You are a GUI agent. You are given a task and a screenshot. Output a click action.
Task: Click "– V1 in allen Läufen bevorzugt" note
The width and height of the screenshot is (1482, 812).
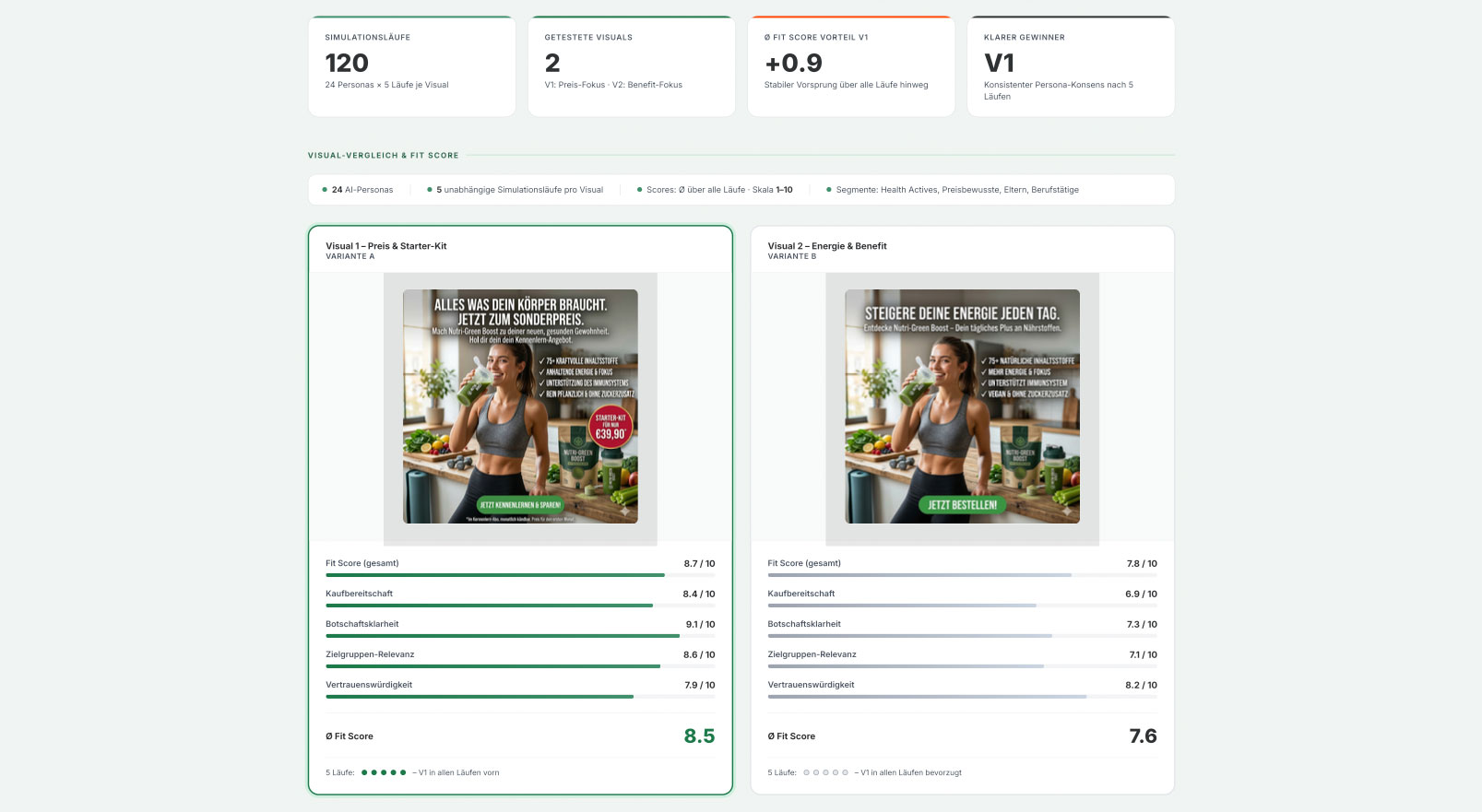(907, 773)
